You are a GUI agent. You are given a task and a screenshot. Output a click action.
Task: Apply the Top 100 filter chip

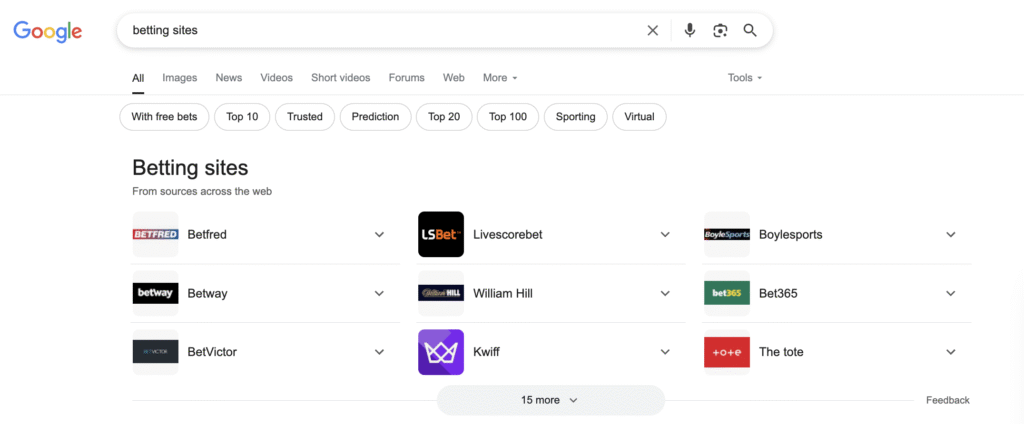pyautogui.click(x=508, y=117)
